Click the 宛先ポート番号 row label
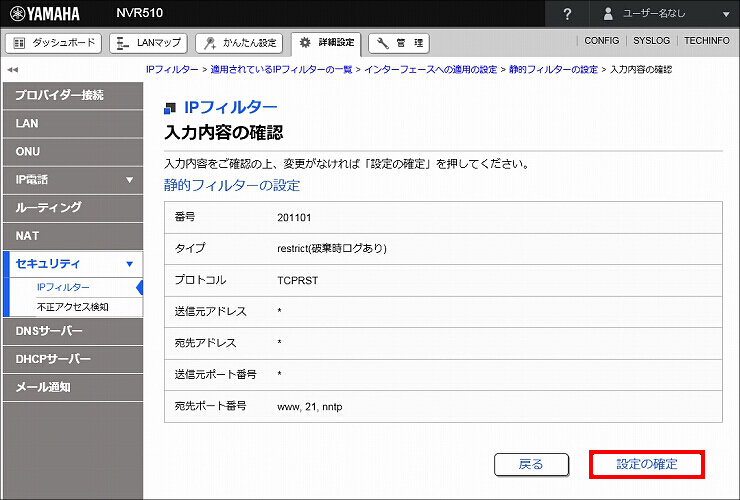The width and height of the screenshot is (740, 500). 210,406
